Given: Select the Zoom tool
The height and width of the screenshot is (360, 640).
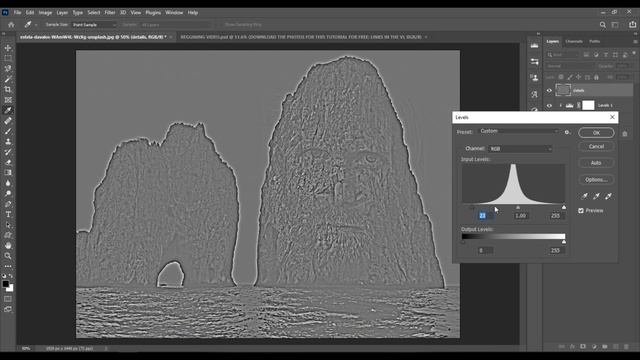Looking at the screenshot, I should tap(8, 256).
